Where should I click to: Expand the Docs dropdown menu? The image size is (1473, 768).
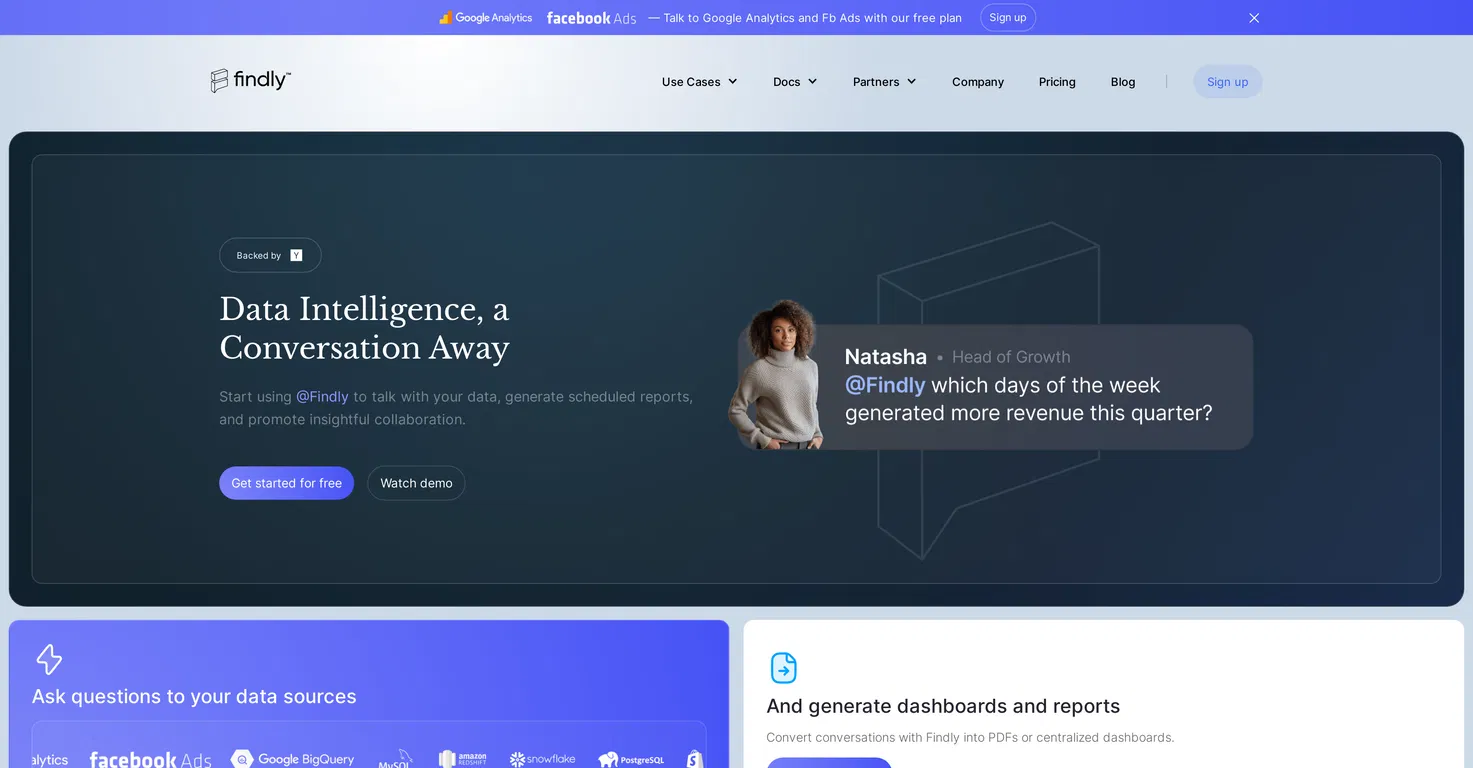[x=795, y=82]
